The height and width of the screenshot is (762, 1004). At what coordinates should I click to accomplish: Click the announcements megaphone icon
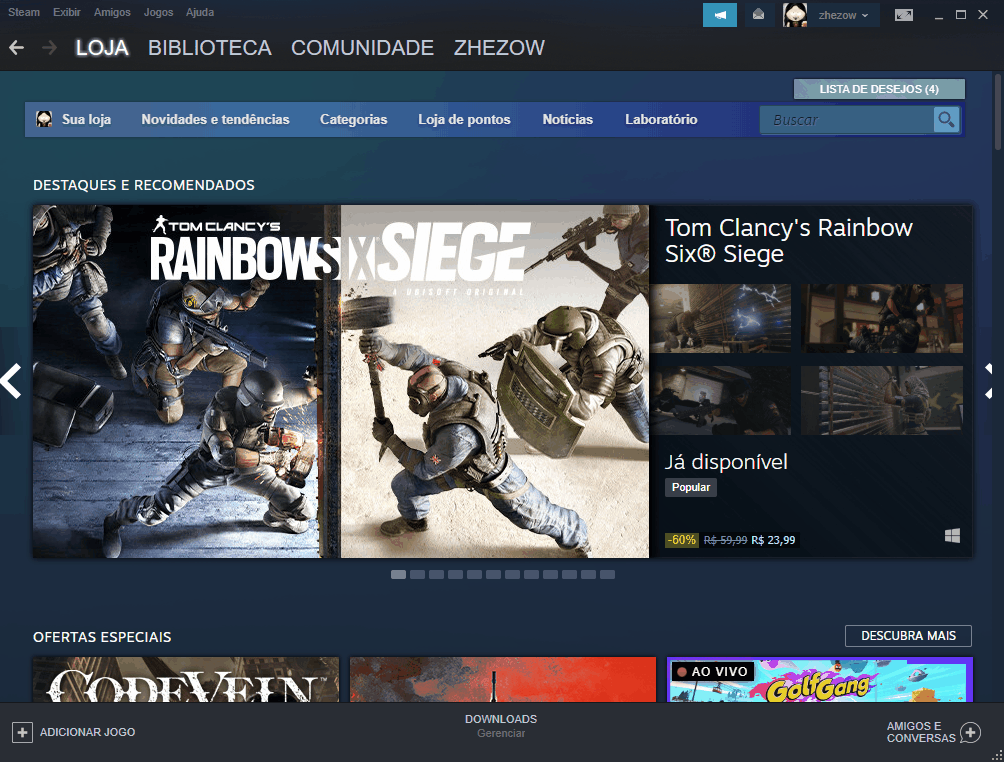[x=719, y=15]
